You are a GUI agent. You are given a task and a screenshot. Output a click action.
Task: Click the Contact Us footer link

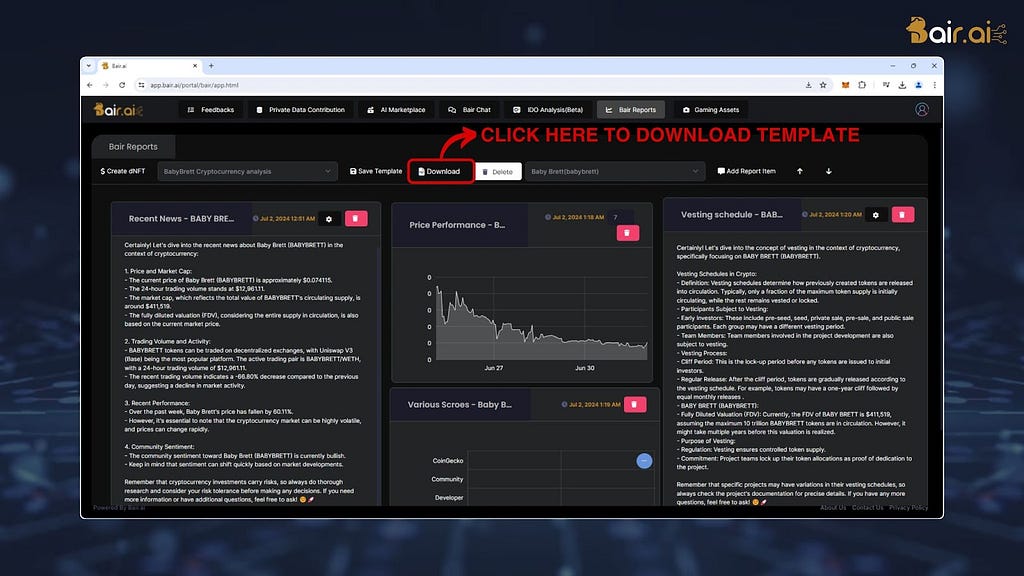pos(867,508)
